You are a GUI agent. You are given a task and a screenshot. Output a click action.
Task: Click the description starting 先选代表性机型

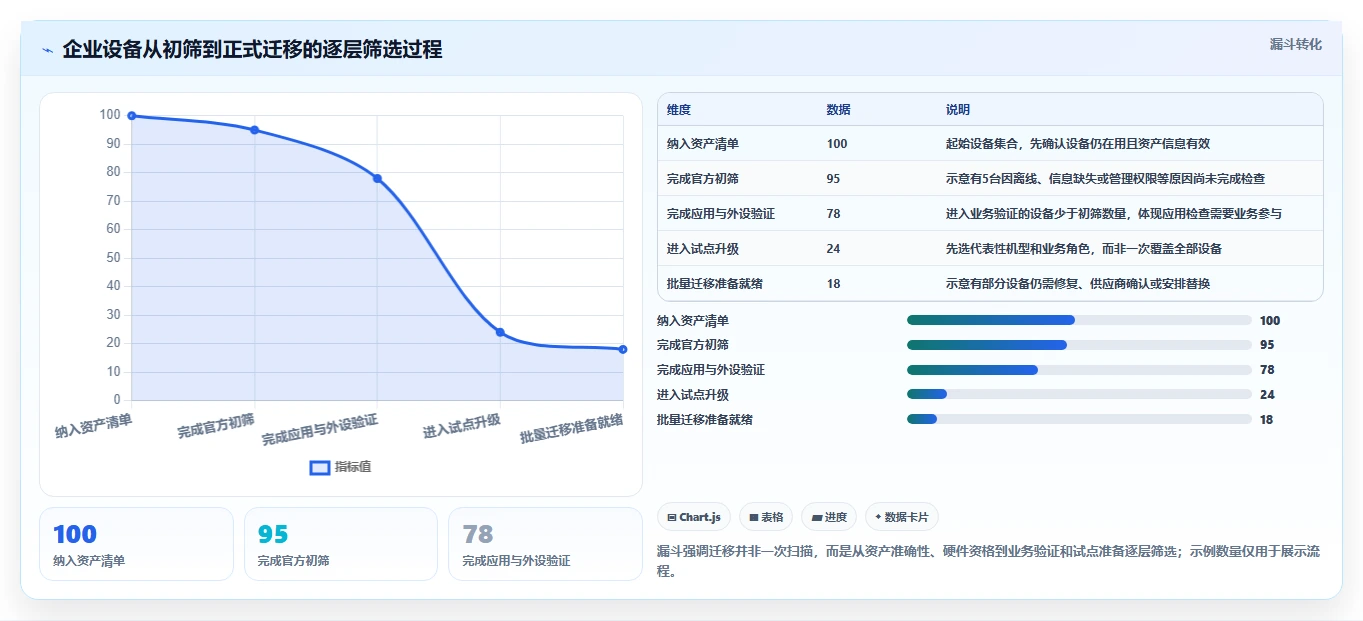click(1084, 249)
